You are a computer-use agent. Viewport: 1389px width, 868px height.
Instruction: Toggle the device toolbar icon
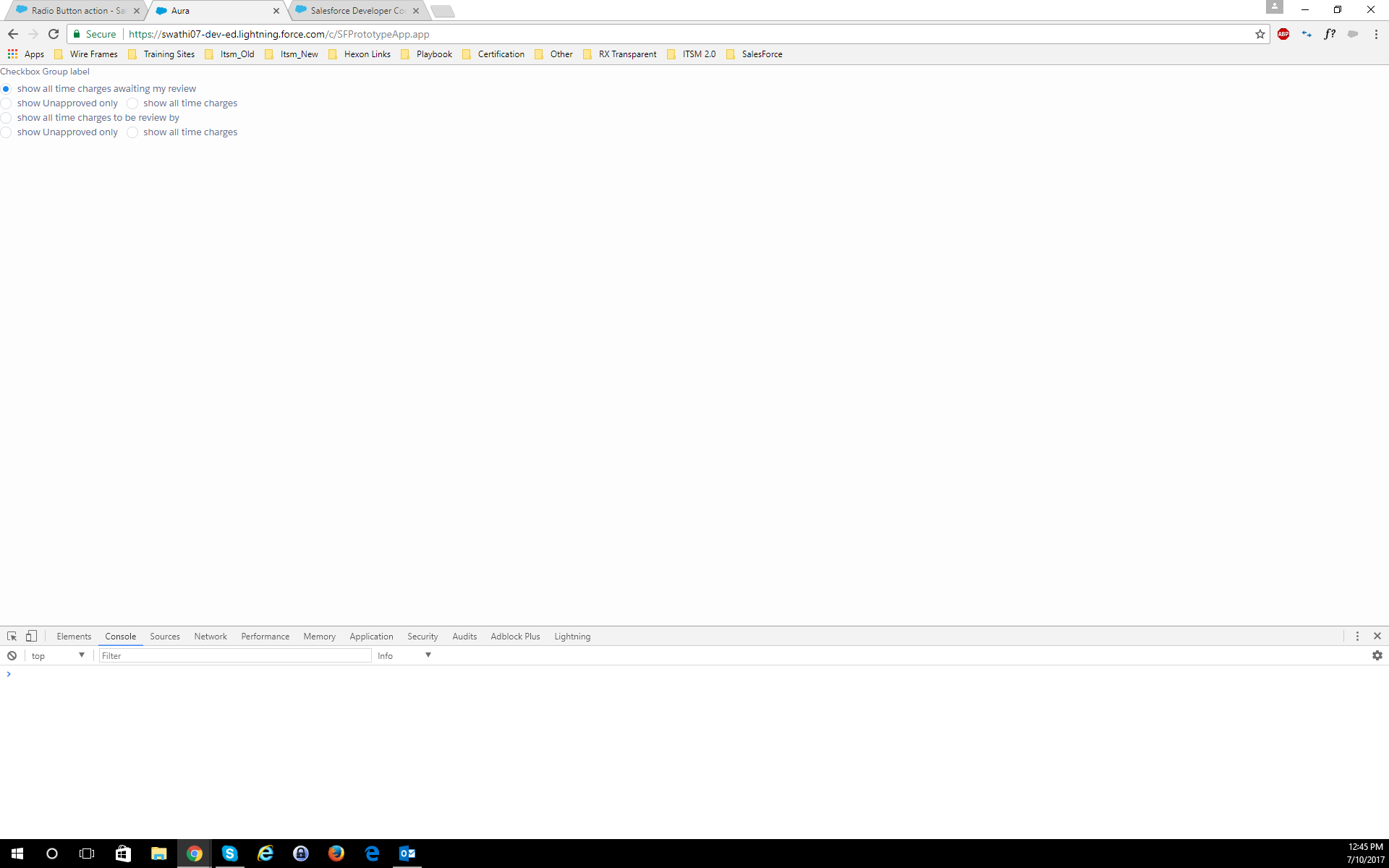[31, 636]
